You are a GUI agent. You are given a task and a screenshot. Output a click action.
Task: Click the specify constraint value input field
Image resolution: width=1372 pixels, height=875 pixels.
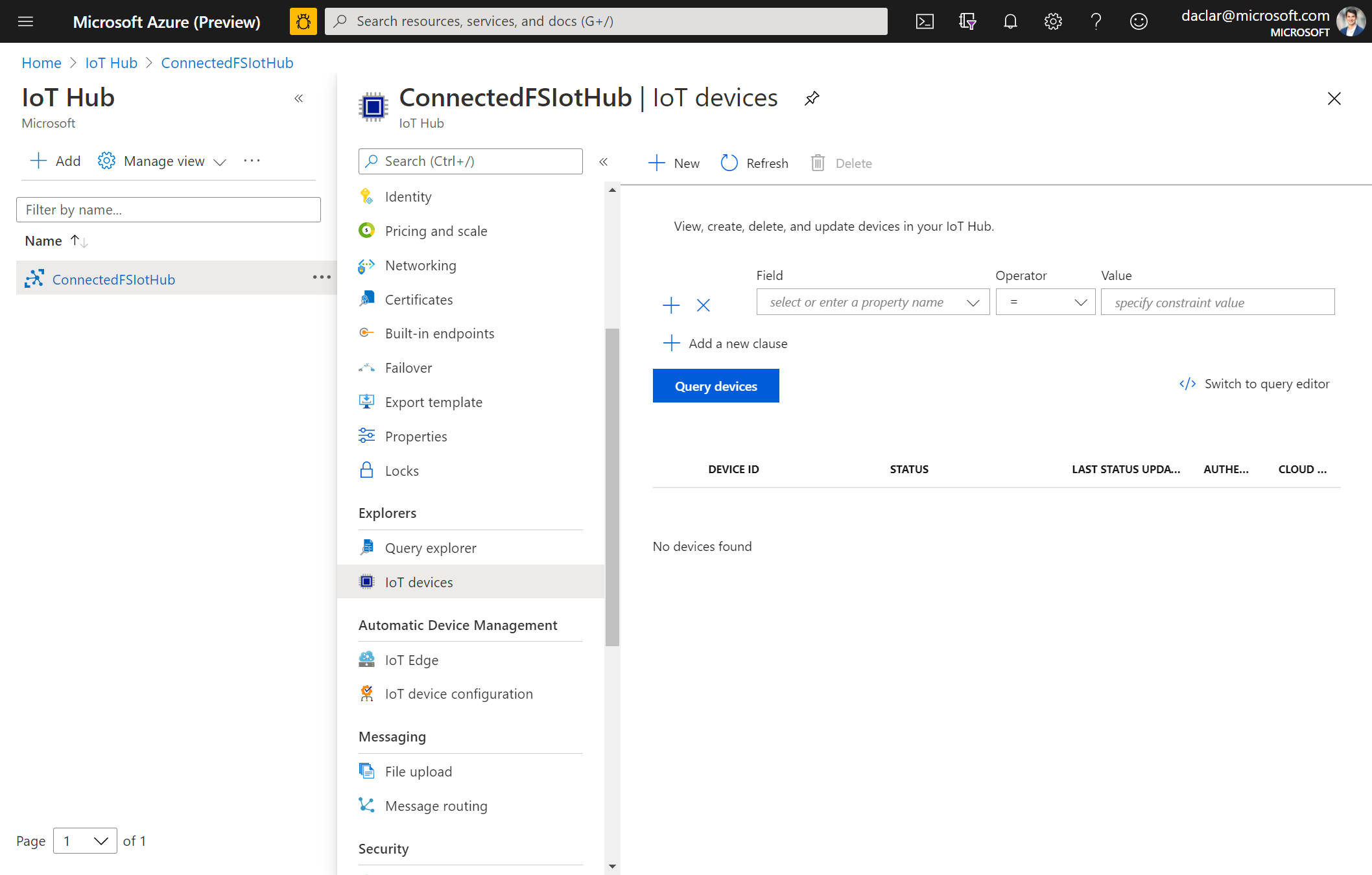tap(1216, 302)
